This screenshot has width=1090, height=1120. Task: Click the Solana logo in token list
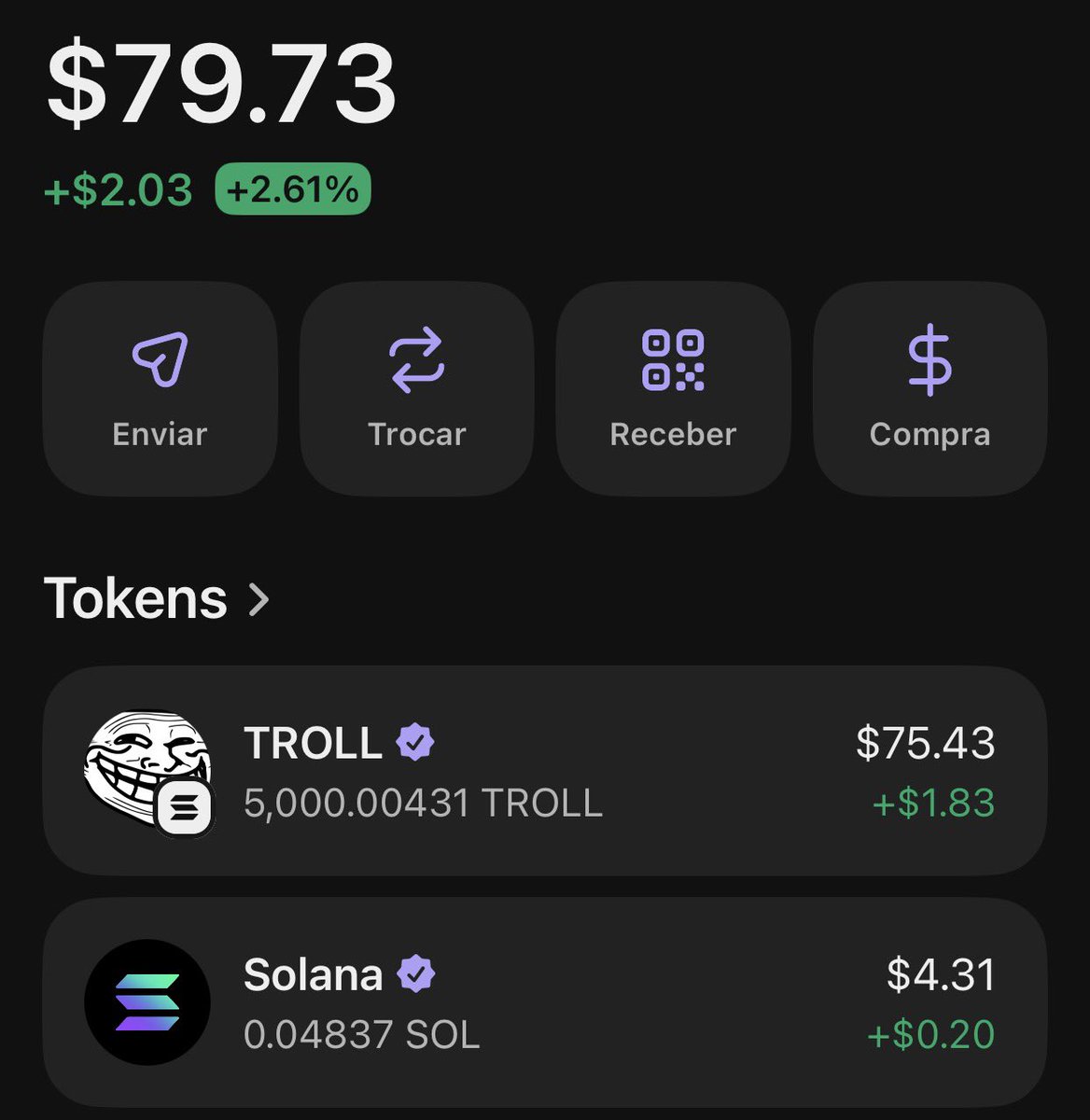(147, 1002)
